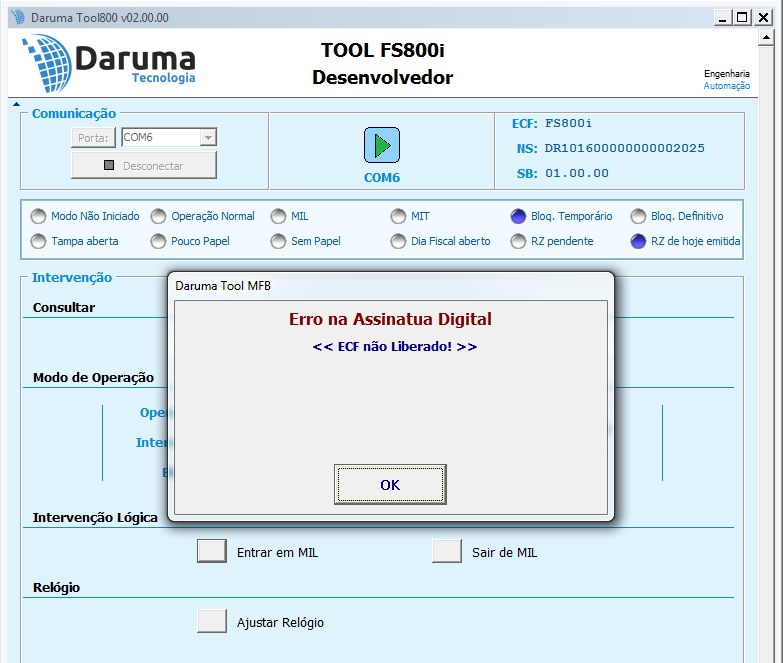Click the Desenvolvedor subtitle text

coord(383,77)
